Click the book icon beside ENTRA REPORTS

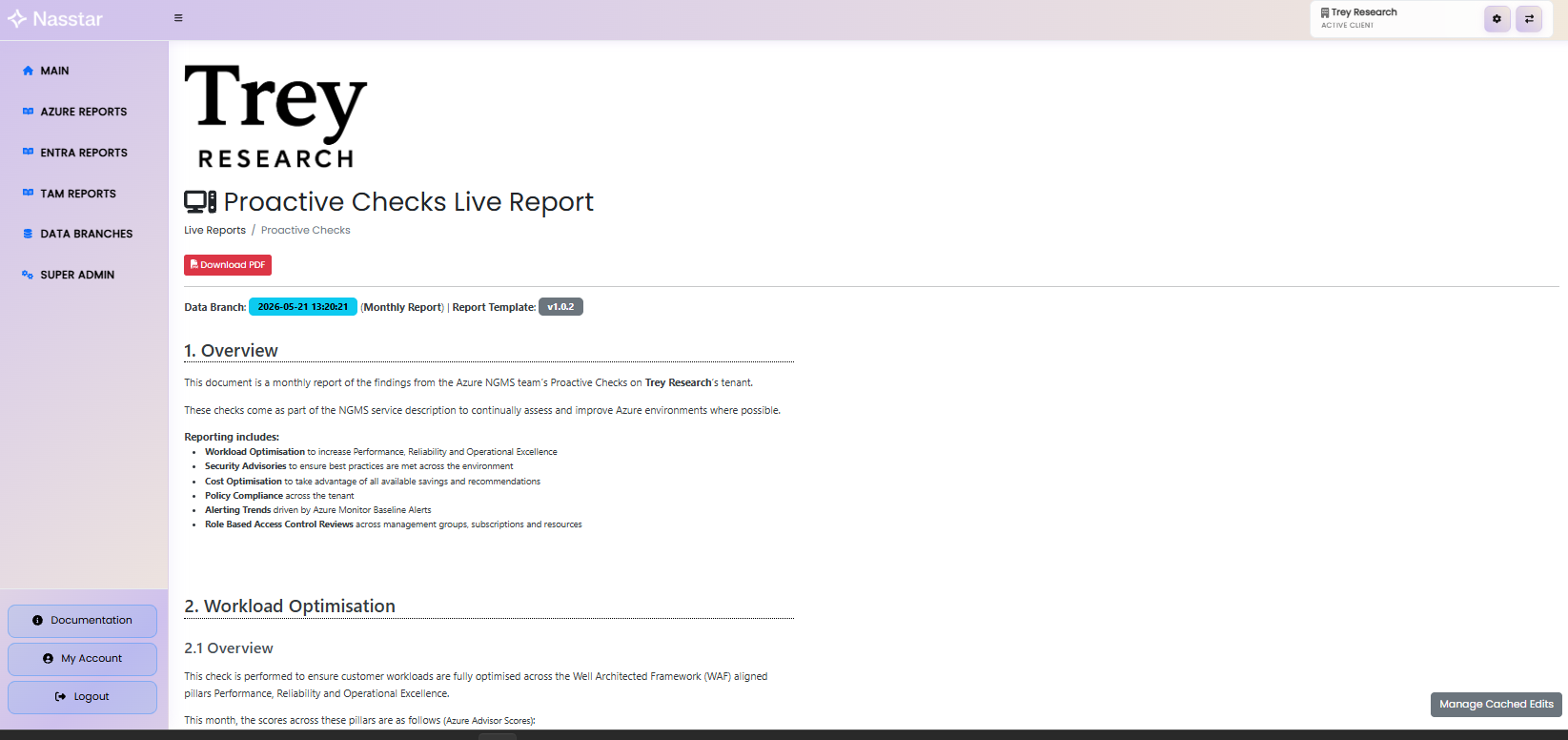(x=28, y=153)
